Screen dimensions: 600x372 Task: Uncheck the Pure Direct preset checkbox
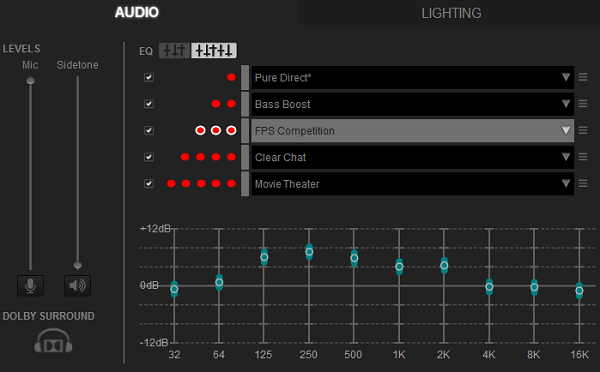[x=149, y=77]
